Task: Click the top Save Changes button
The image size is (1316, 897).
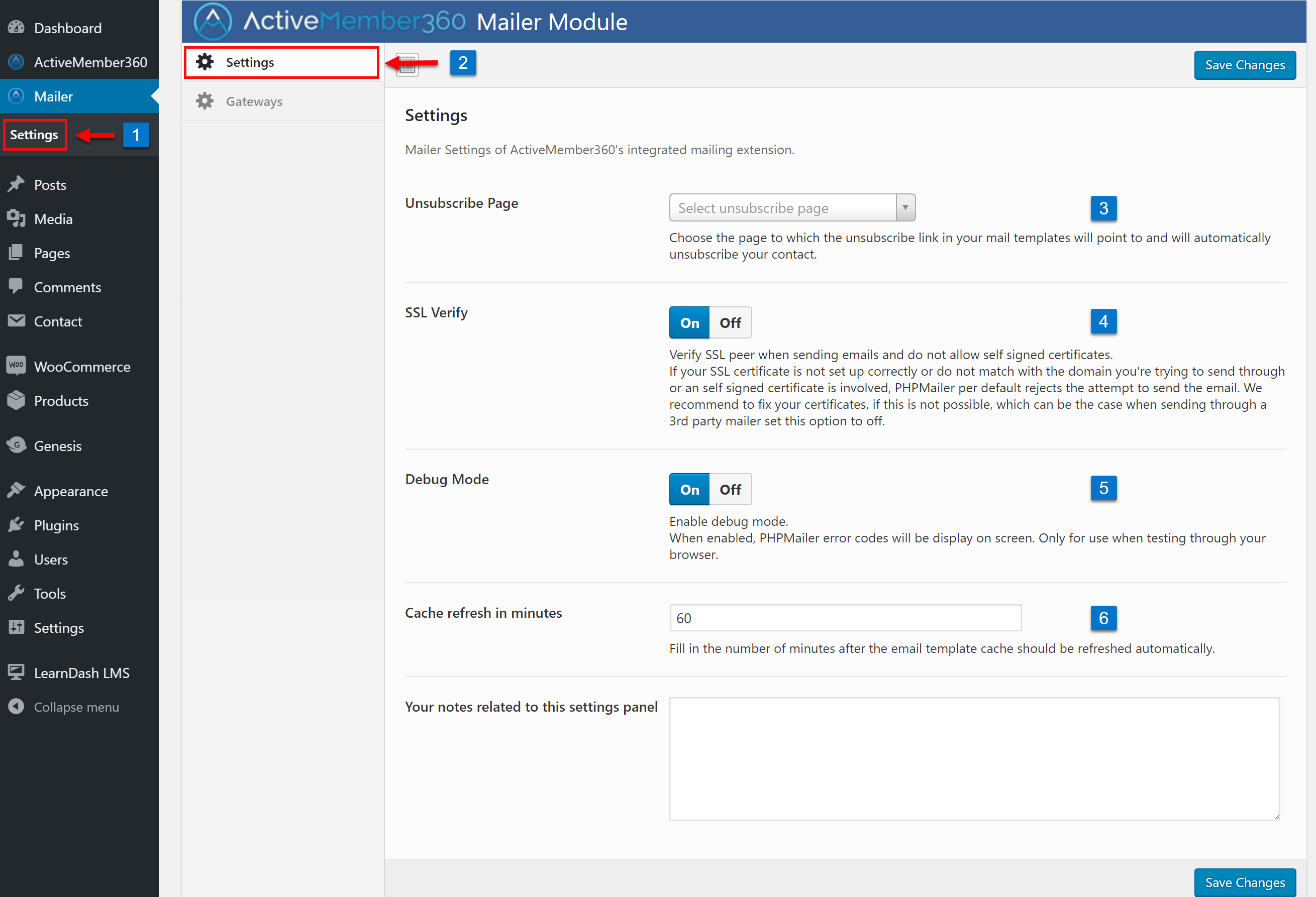Action: point(1245,65)
